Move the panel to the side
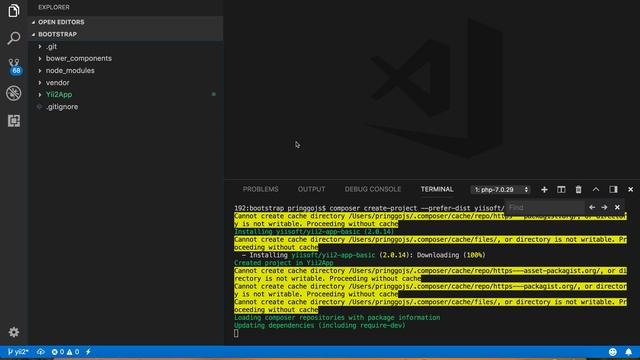This screenshot has width=640, height=360. (613, 189)
